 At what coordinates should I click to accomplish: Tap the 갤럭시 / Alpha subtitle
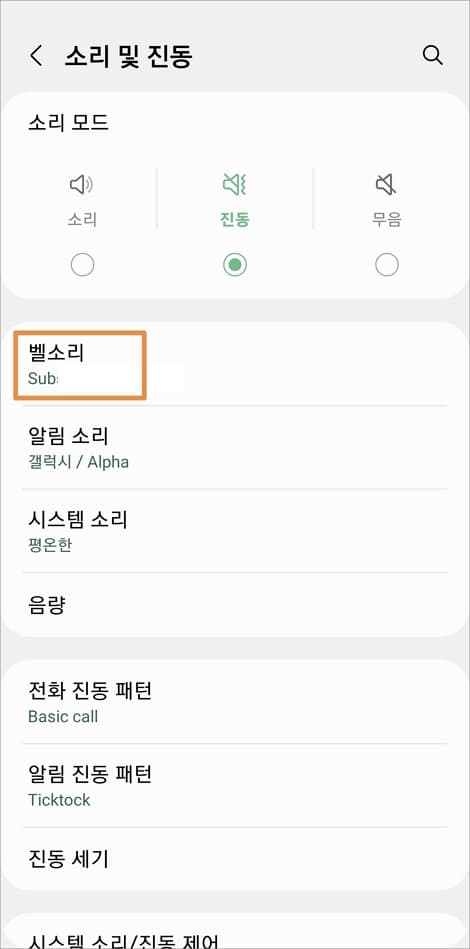pyautogui.click(x=78, y=462)
